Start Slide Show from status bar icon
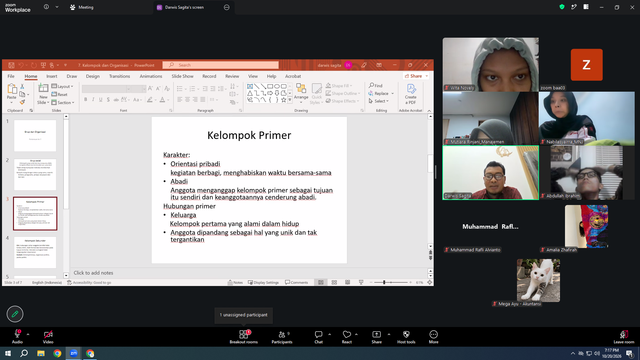This screenshot has width=640, height=360. pyautogui.click(x=361, y=282)
